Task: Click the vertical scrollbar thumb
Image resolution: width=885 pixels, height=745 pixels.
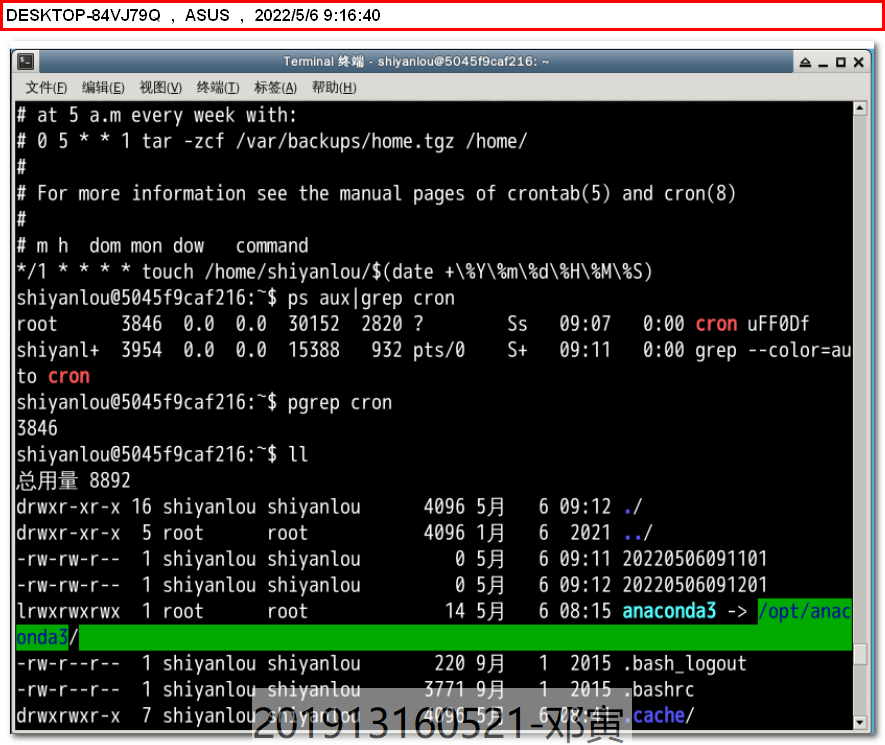Action: pyautogui.click(x=860, y=654)
